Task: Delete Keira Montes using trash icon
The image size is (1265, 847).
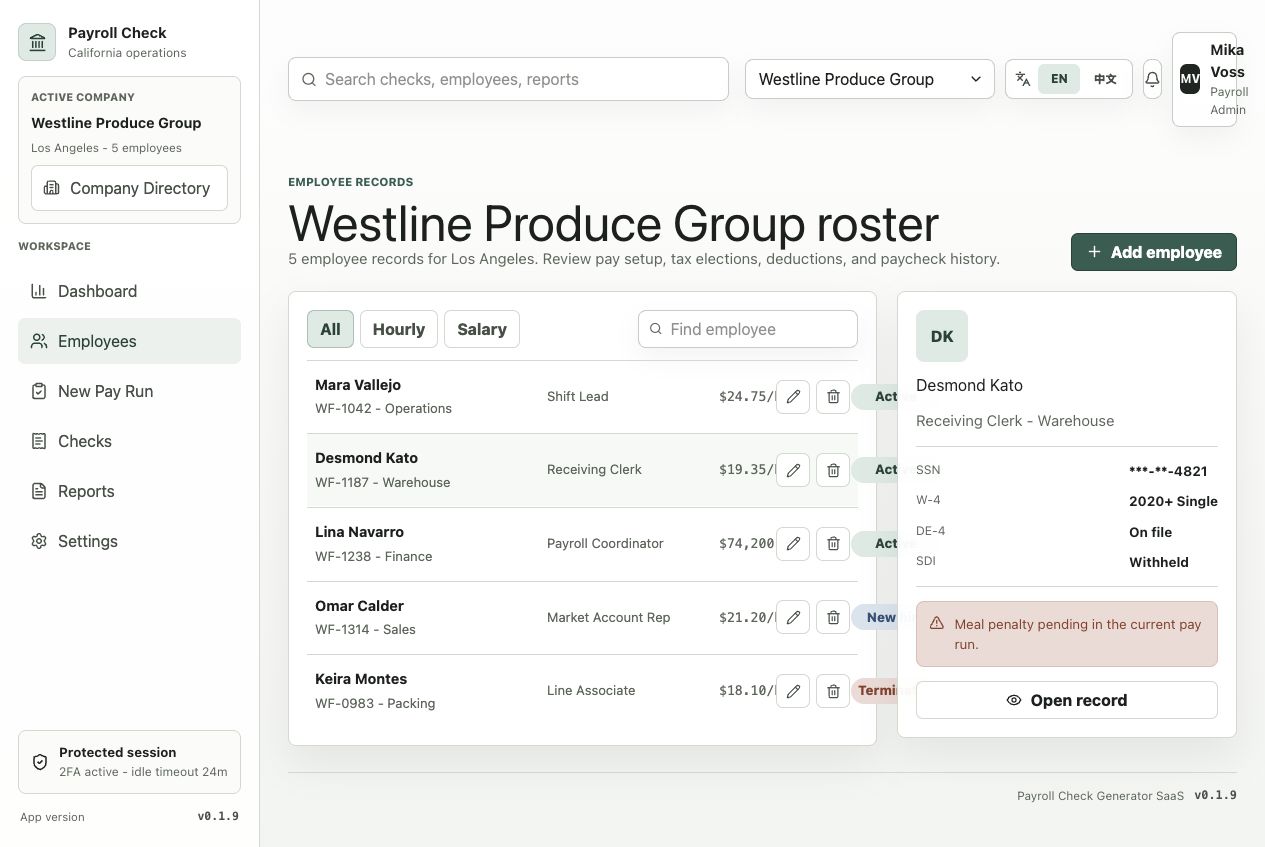Action: pos(833,691)
